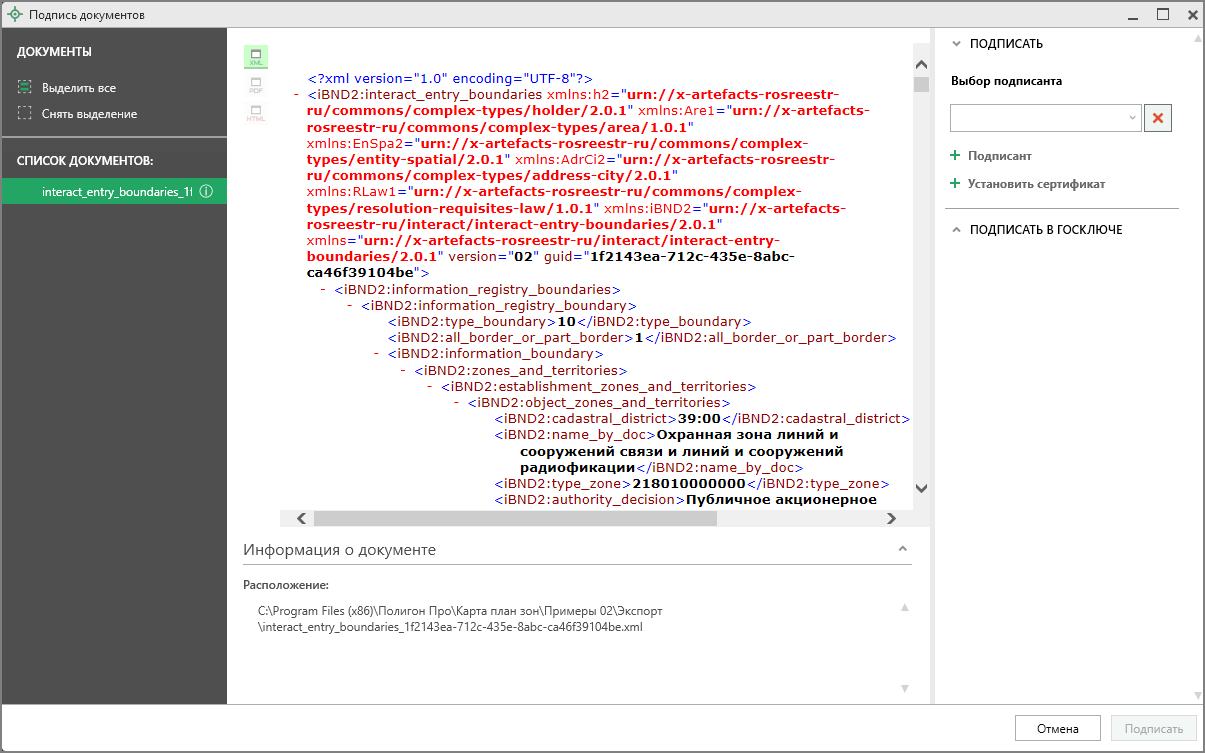
Task: Collapse the zones_and_territories XML node
Action: click(x=404, y=370)
